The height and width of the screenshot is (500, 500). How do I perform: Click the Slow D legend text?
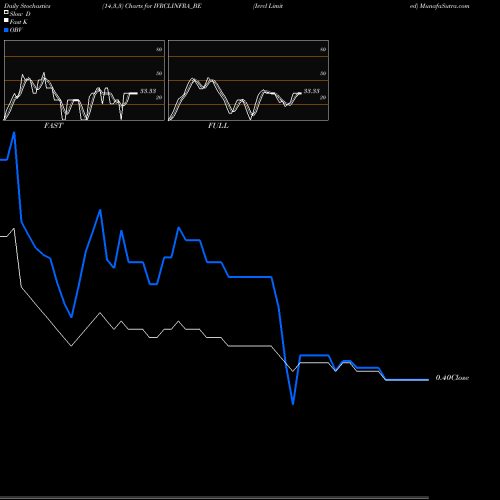pos(20,14)
